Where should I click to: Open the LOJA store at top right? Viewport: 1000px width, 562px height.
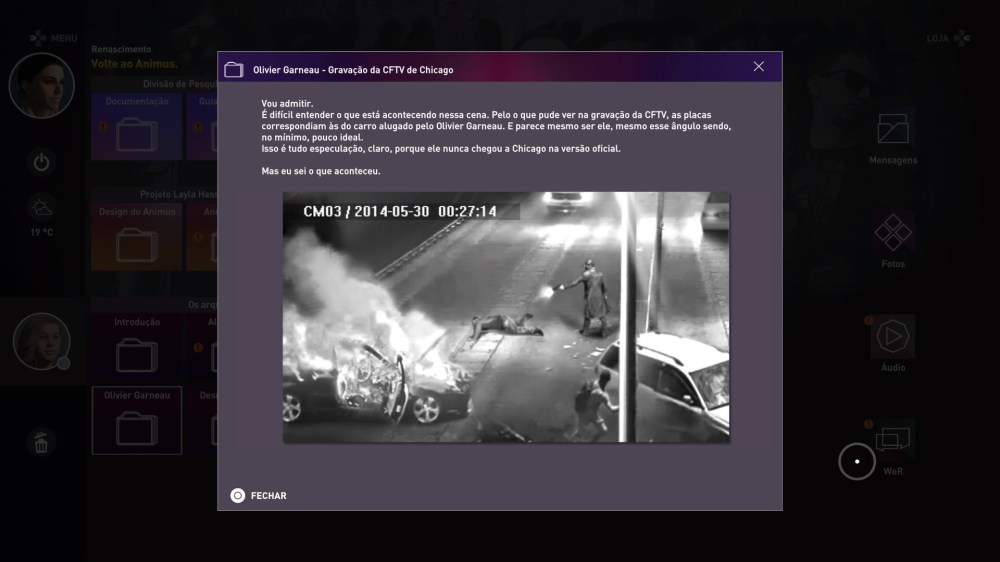[948, 38]
